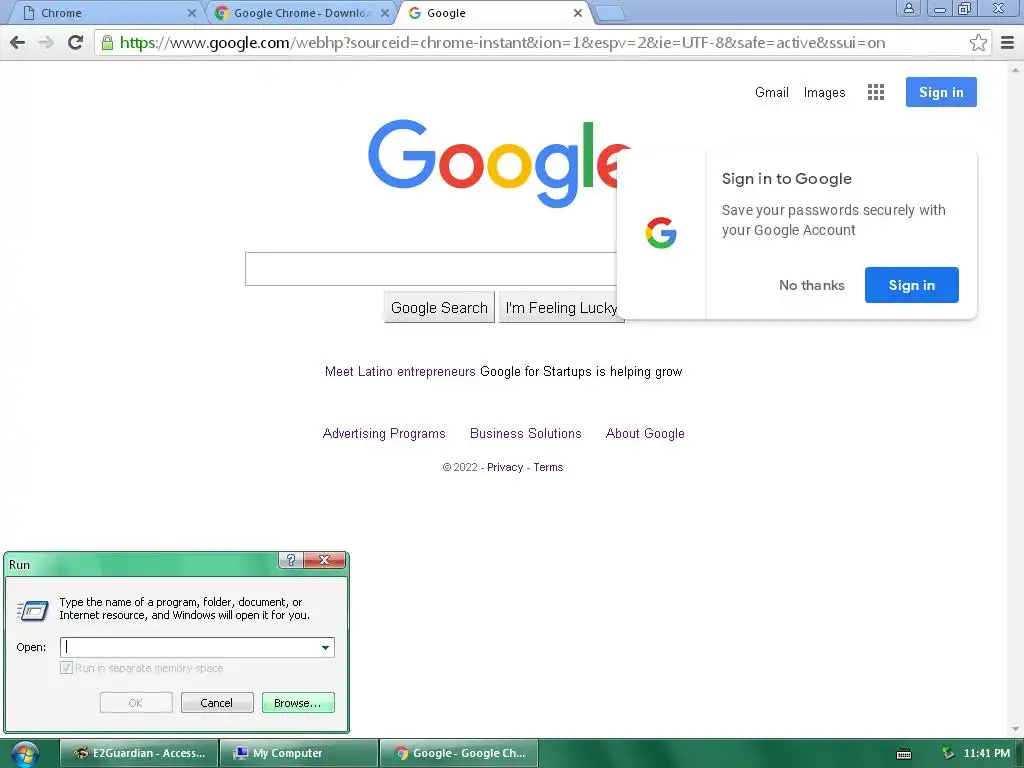Open the Terms link
This screenshot has width=1024, height=768.
click(548, 468)
